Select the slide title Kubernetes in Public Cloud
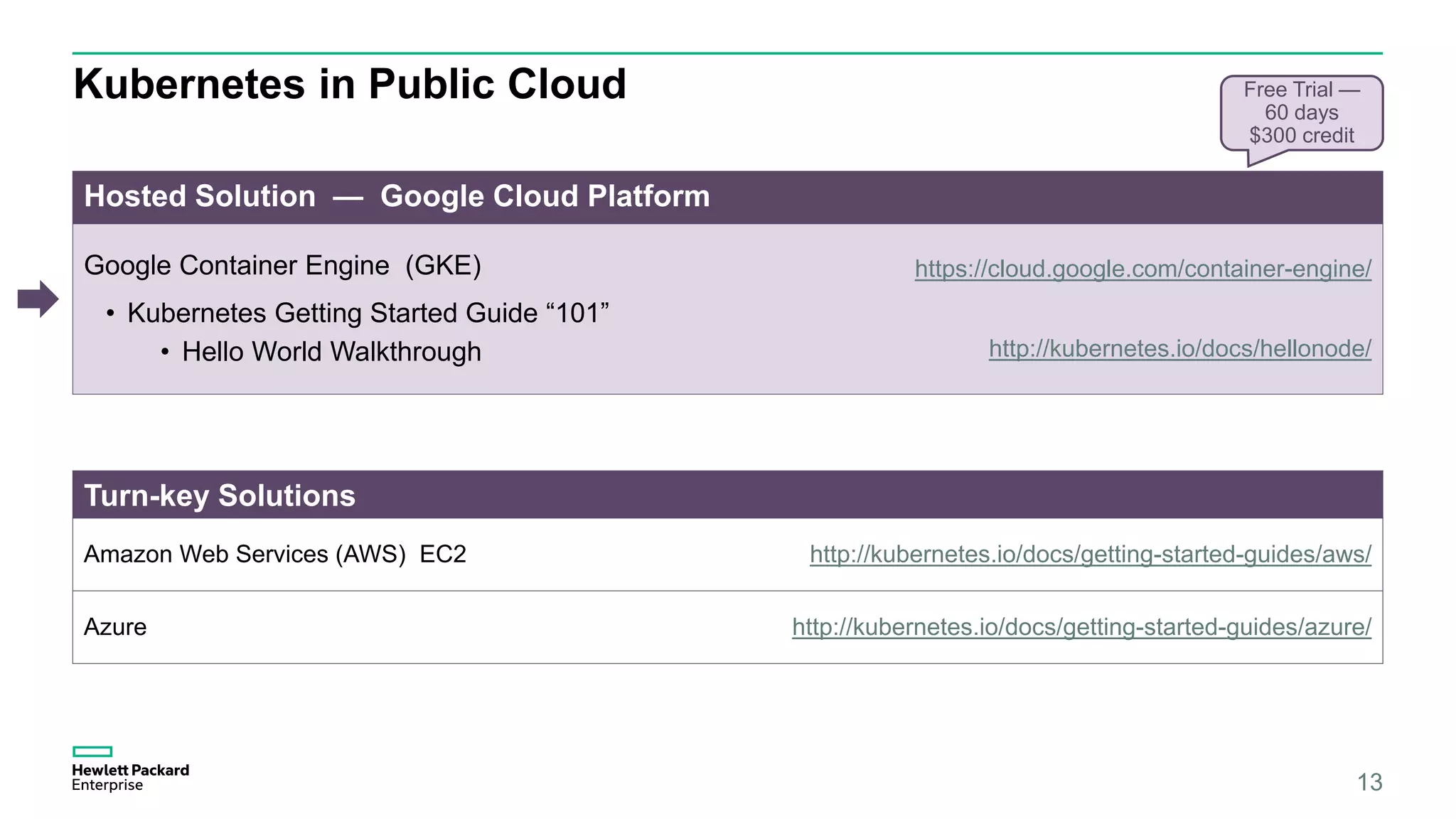The height and width of the screenshot is (819, 1456). click(x=350, y=84)
